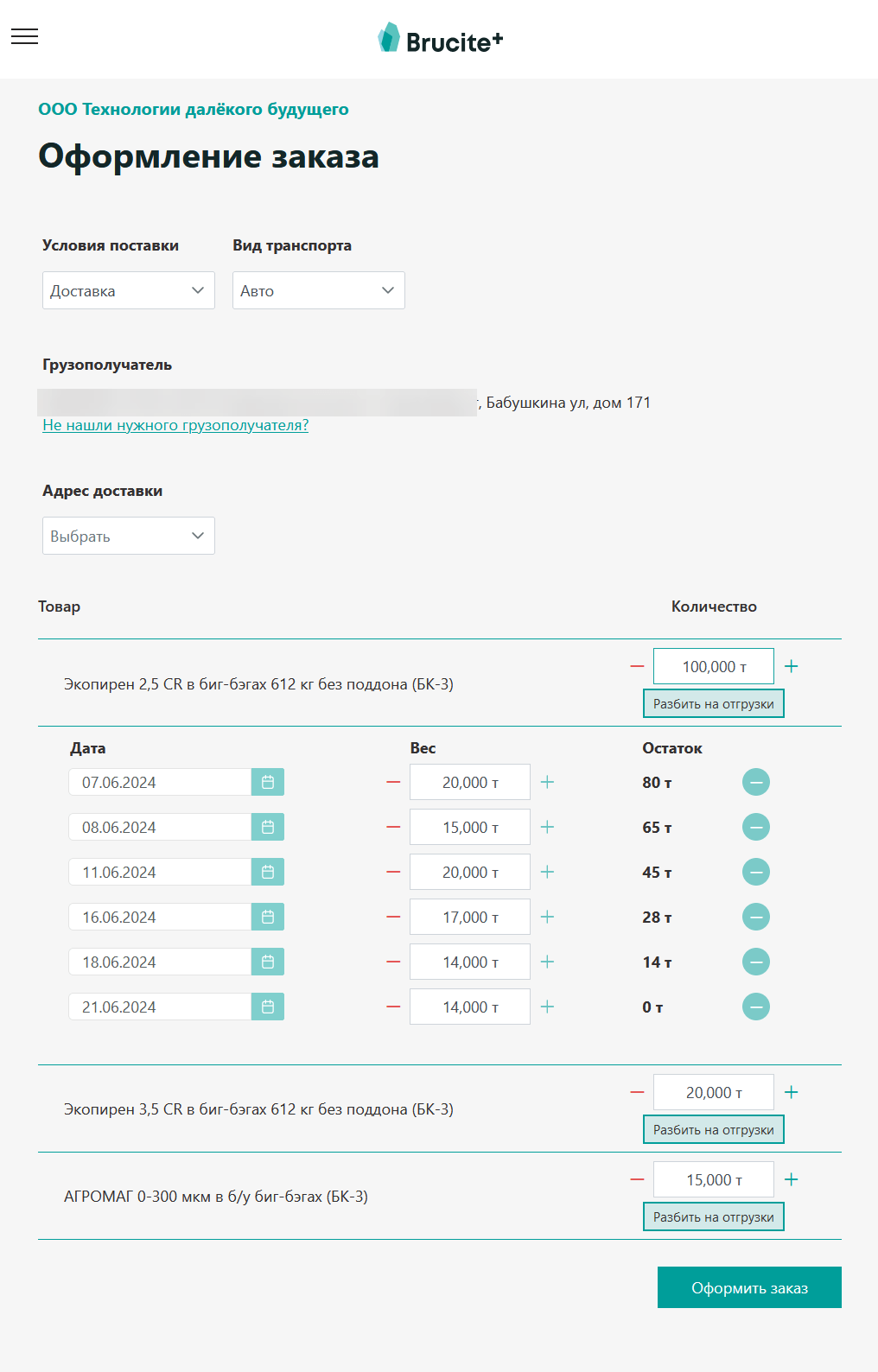Viewport: 878px width, 1372px height.
Task: Decrease weight of the 07.06.2024 shipment
Action: (393, 783)
